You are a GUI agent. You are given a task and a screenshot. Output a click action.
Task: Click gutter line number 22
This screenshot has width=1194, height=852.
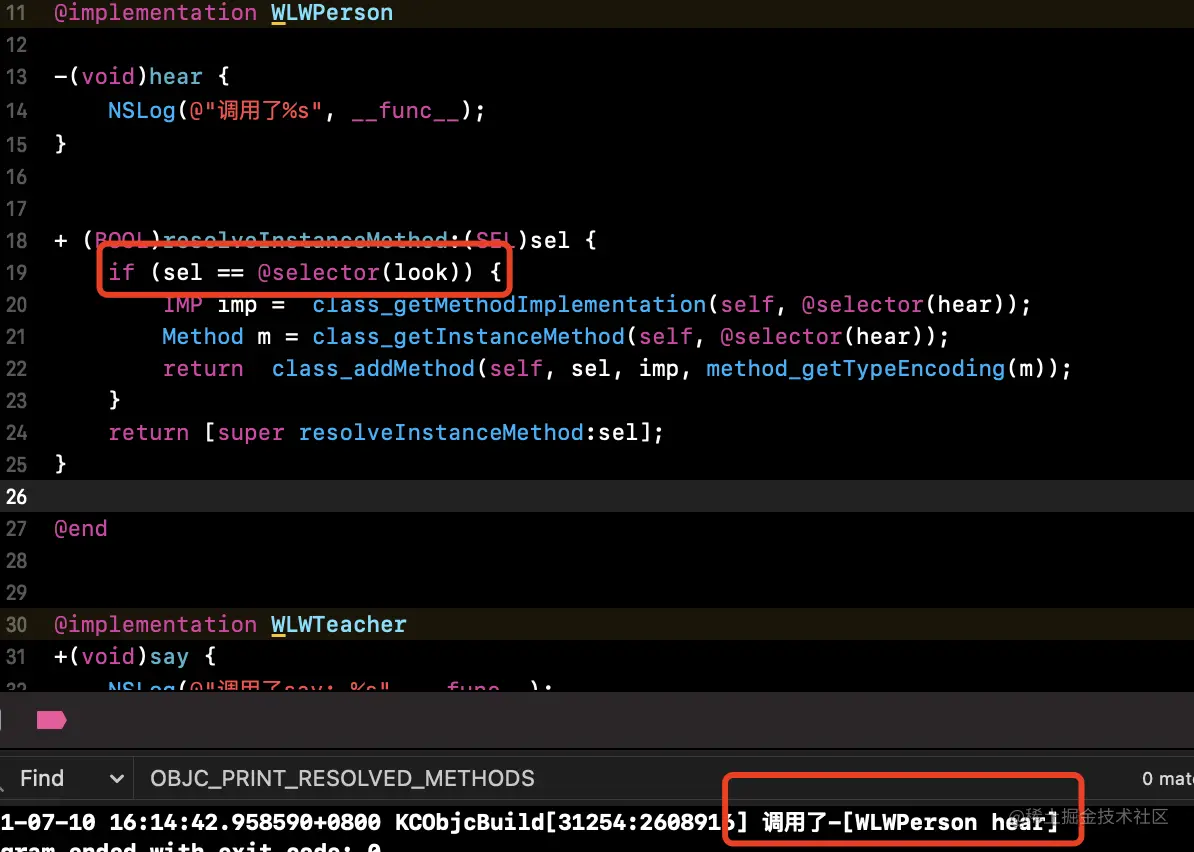click(x=16, y=369)
